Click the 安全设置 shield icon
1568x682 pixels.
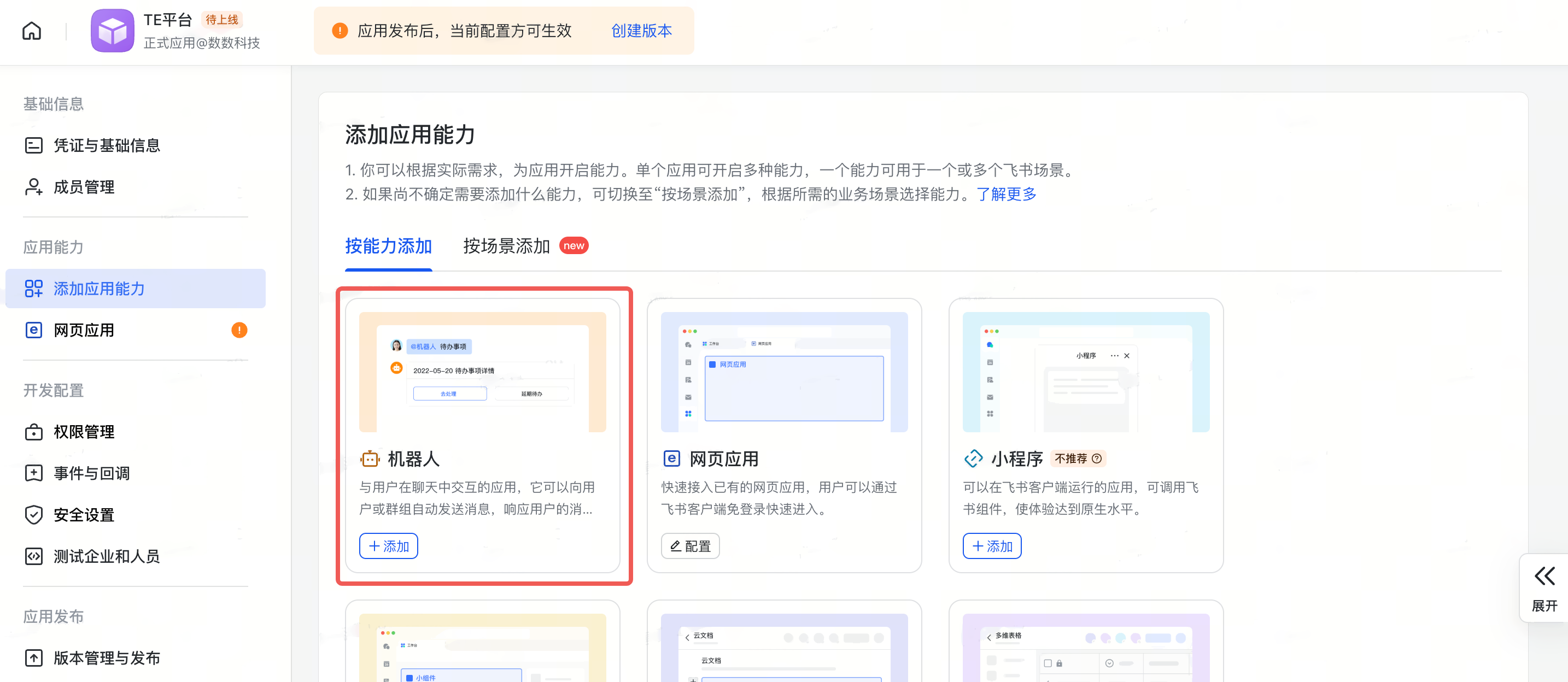(33, 515)
